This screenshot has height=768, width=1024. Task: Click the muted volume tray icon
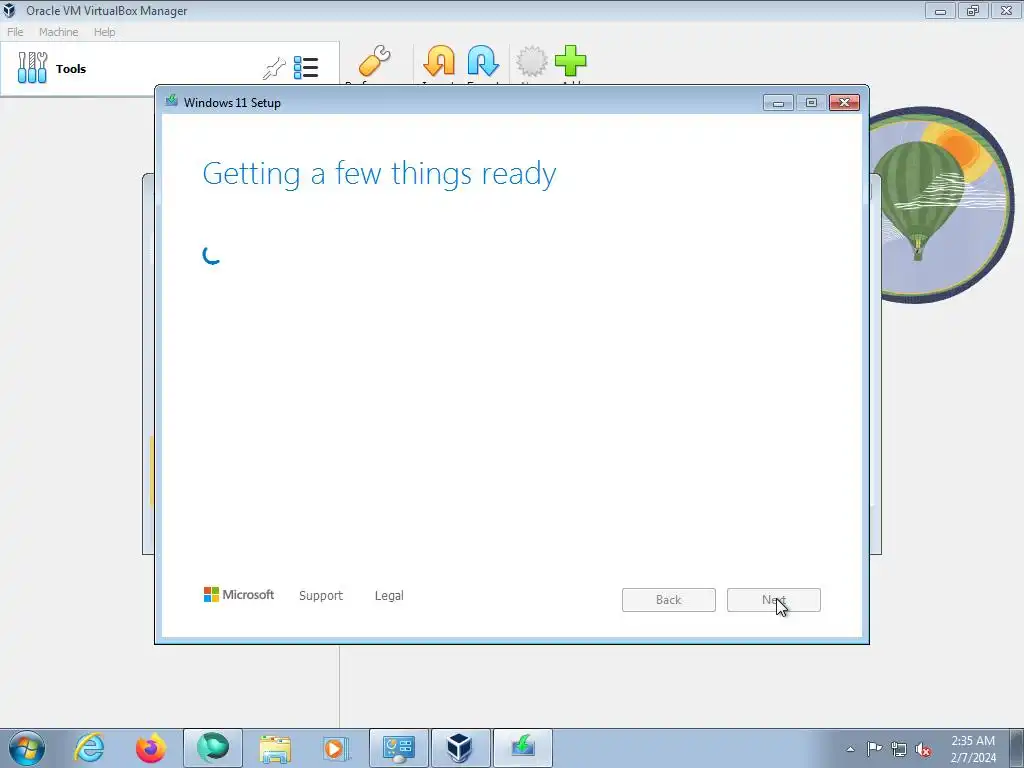click(x=923, y=750)
